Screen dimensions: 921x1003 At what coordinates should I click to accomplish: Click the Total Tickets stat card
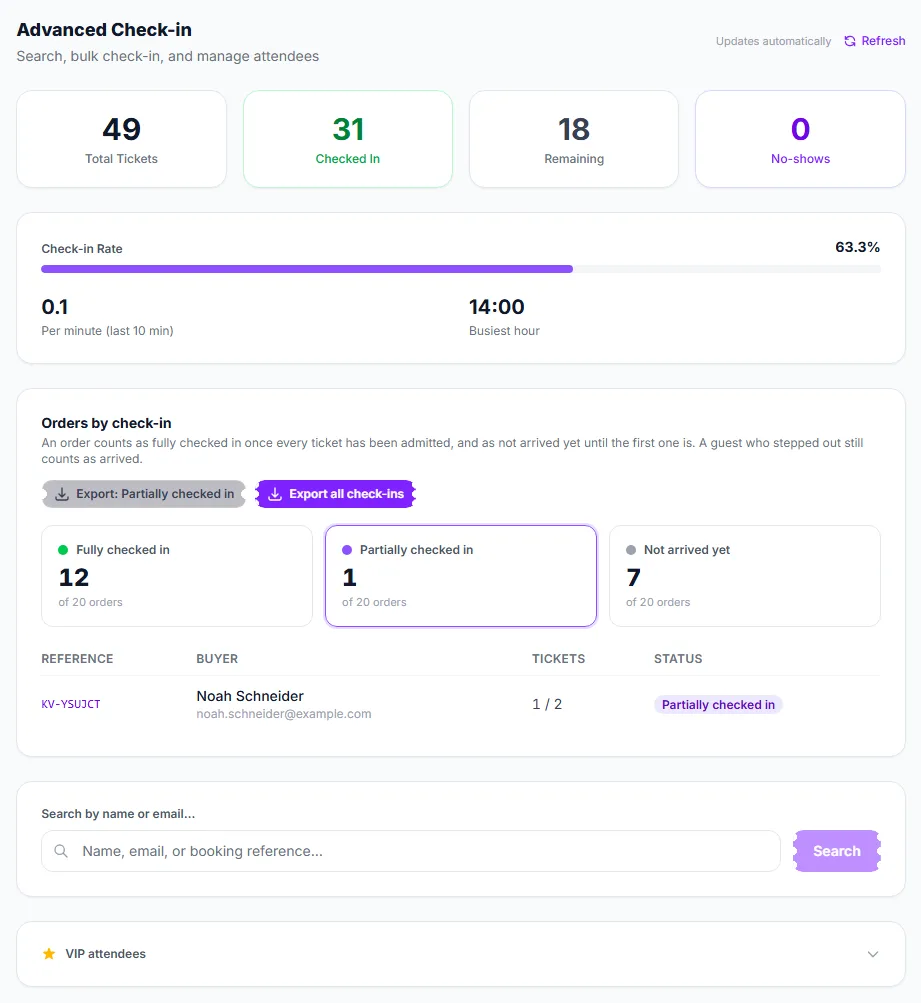point(122,139)
